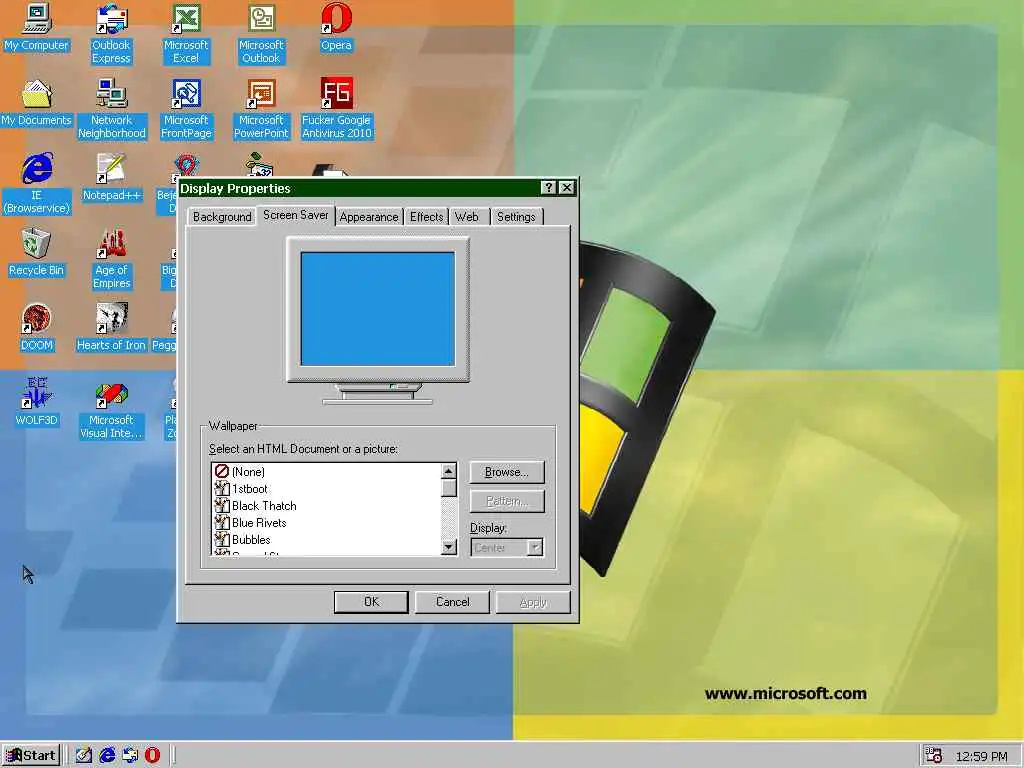Launch Opera from the Quick Launch bar
1024x768 pixels.
point(152,755)
